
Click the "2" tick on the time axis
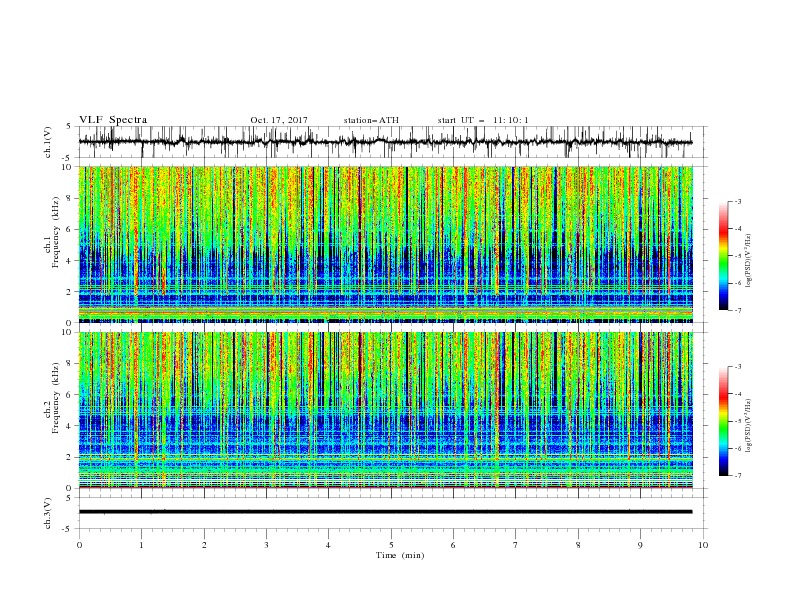204,545
